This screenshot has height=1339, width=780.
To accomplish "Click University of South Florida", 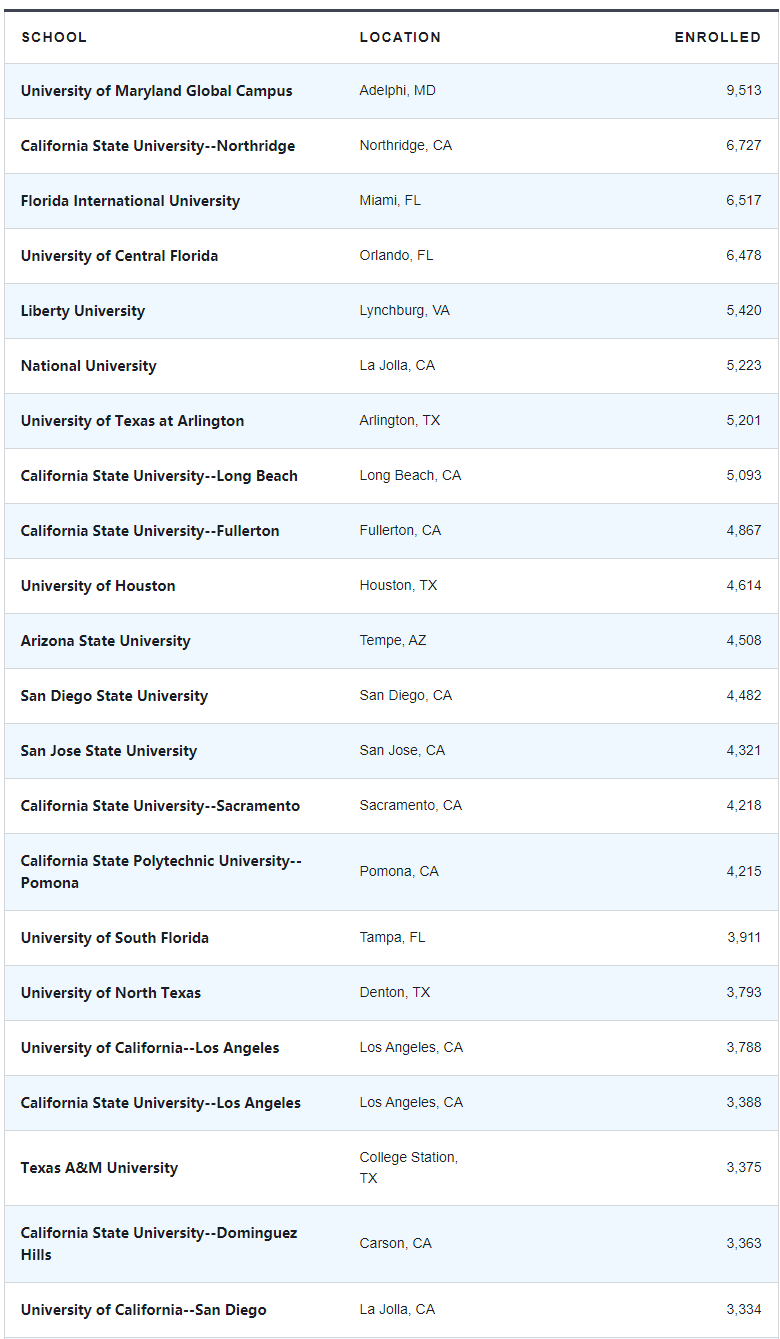I will [x=114, y=938].
